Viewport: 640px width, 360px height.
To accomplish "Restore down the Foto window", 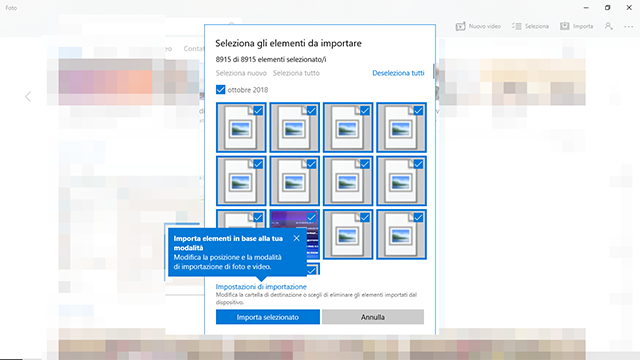I will pyautogui.click(x=607, y=8).
